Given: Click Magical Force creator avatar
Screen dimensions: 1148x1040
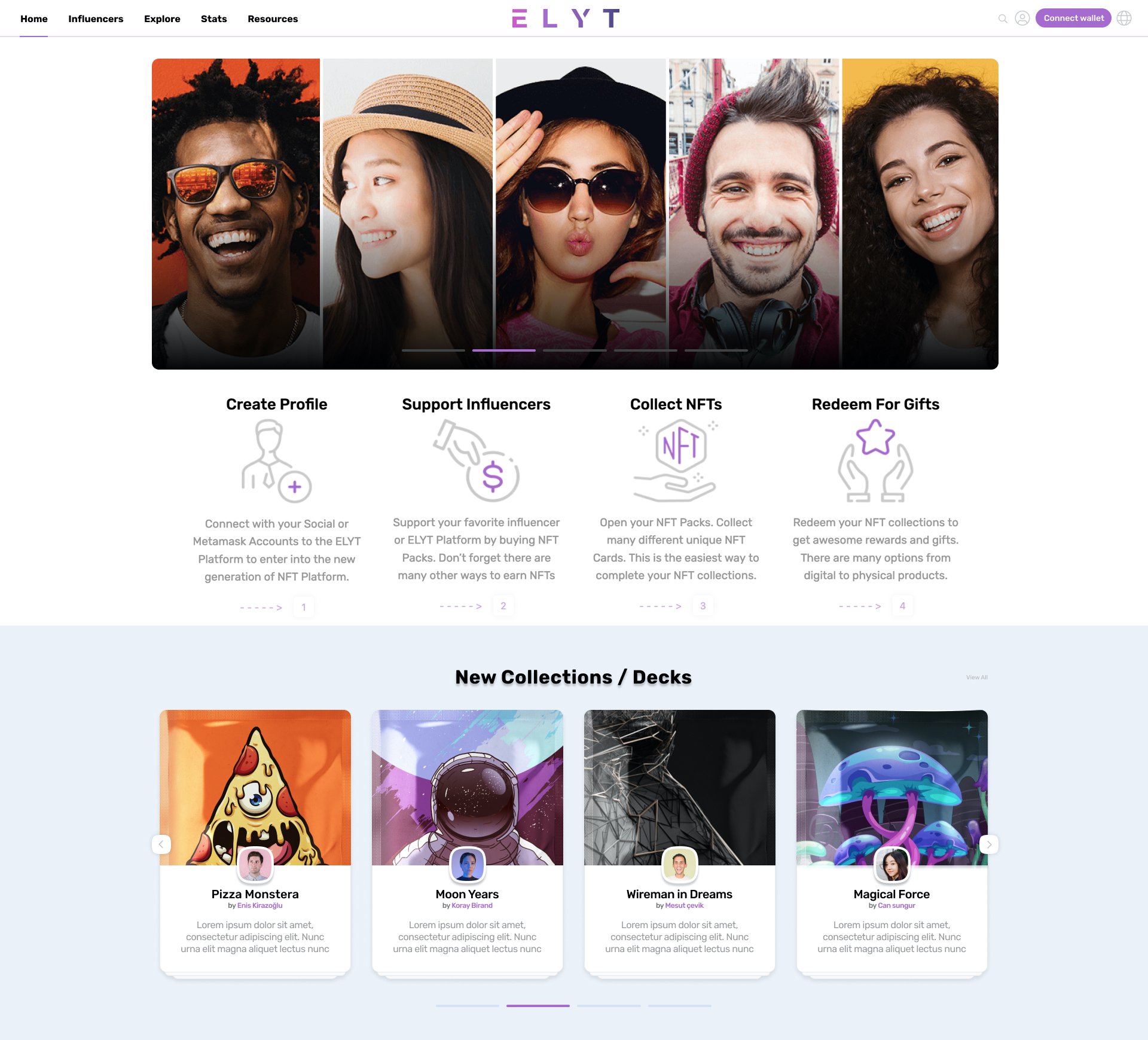Looking at the screenshot, I should [891, 865].
